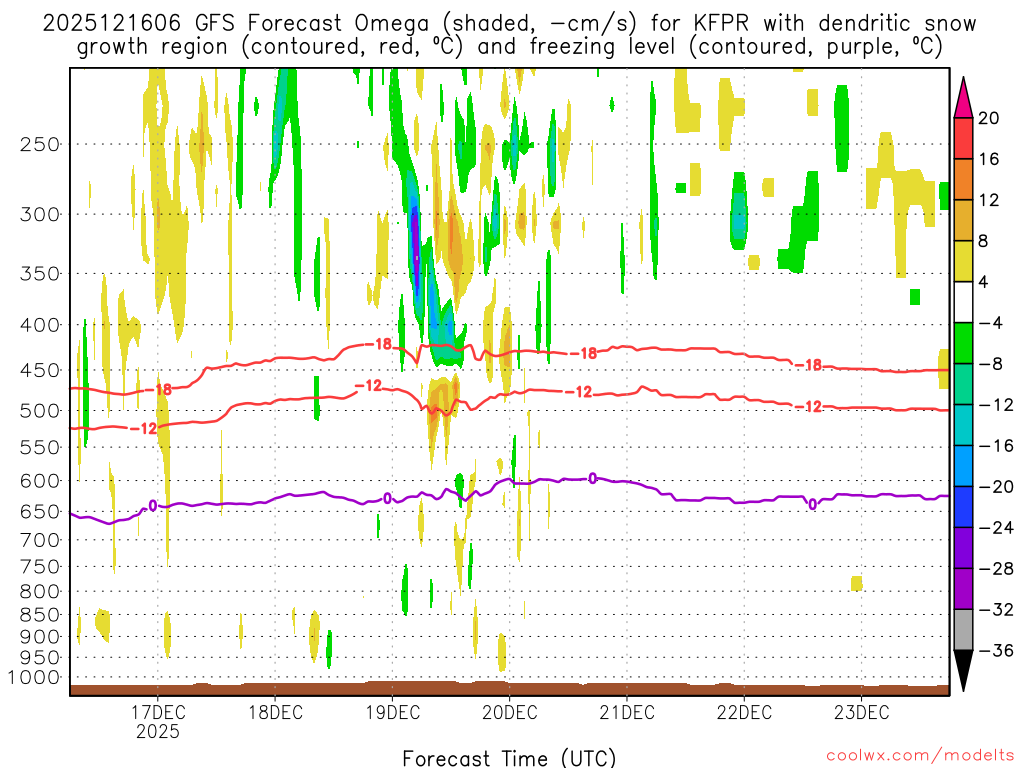
Task: Click the 700 pressure level label
Action: 40,540
